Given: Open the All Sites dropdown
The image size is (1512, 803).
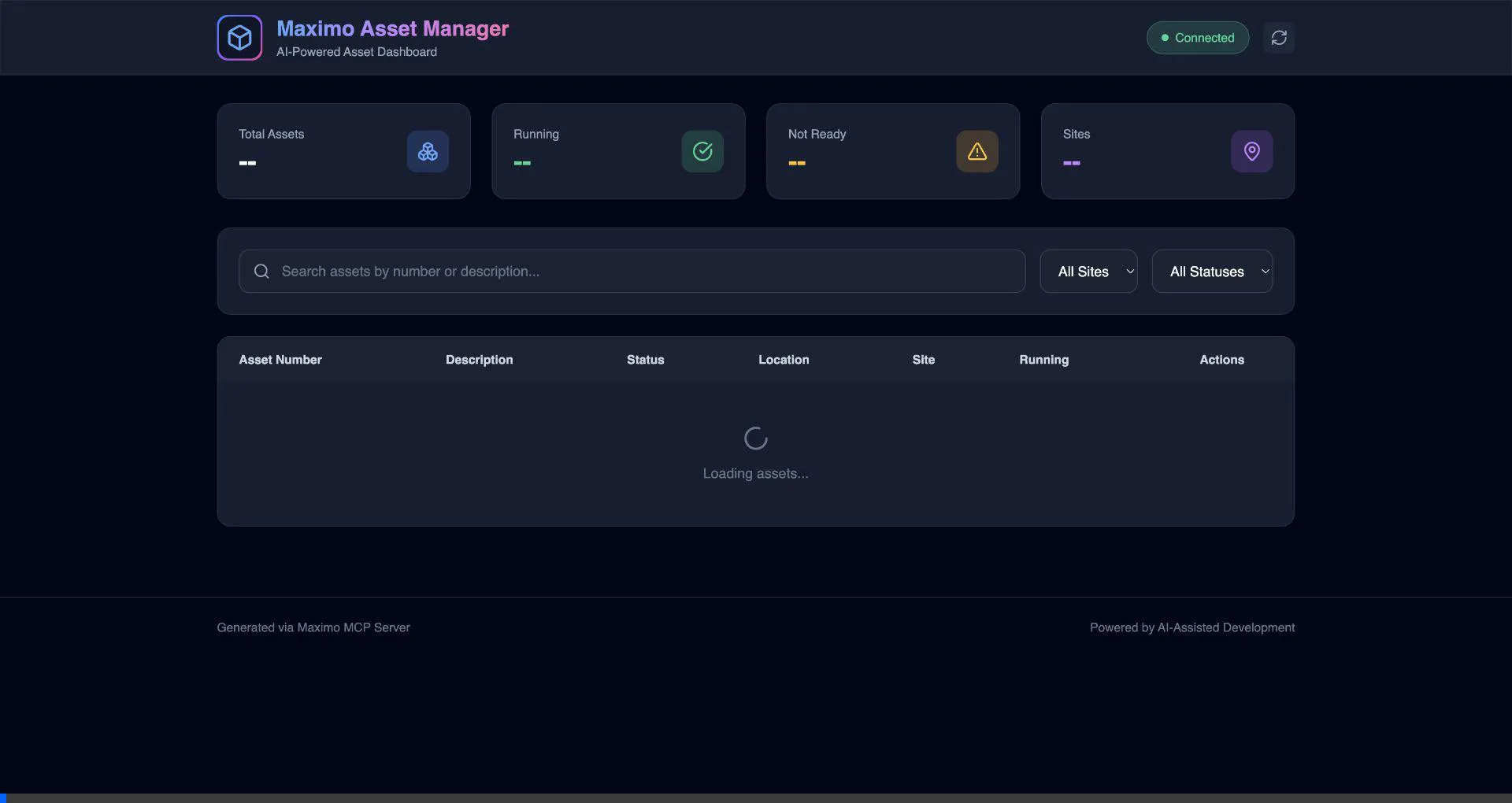Looking at the screenshot, I should click(1089, 272).
